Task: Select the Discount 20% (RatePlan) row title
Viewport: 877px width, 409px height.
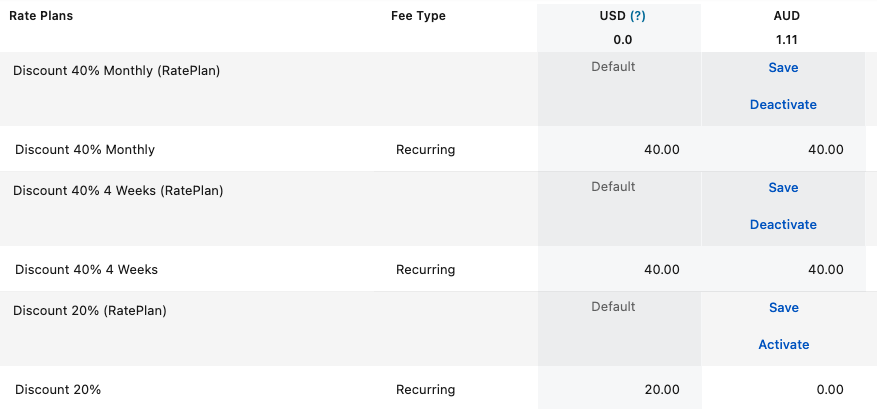Action: pyautogui.click(x=90, y=311)
